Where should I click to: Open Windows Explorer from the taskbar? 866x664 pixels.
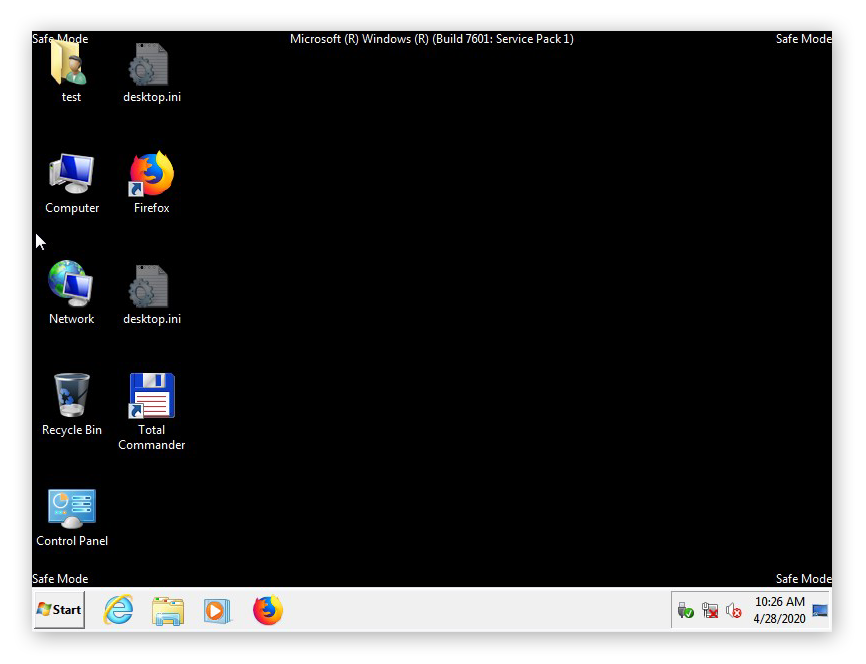tap(167, 609)
